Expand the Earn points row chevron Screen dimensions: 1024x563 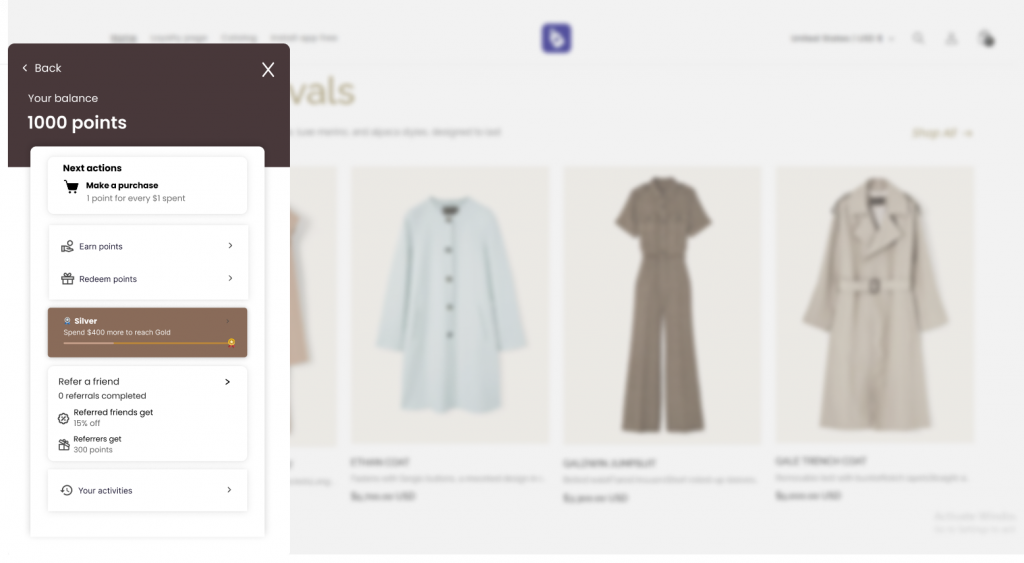[230, 246]
